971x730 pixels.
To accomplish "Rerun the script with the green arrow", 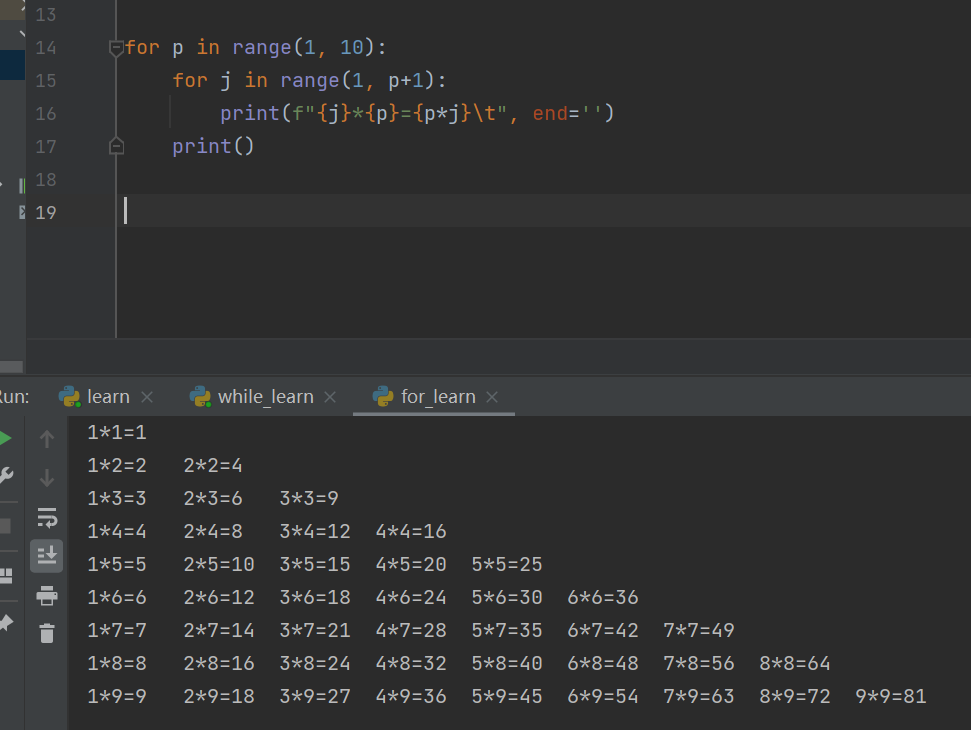I will (x=5, y=438).
